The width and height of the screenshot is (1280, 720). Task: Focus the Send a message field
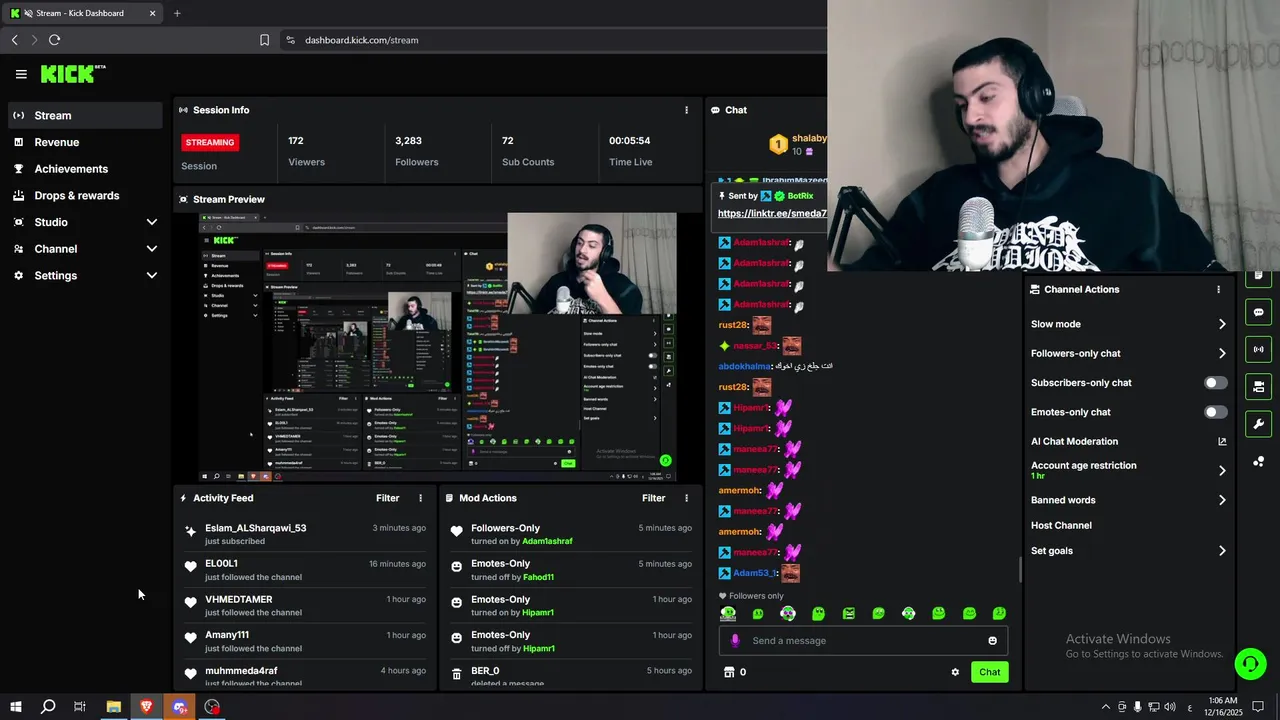pyautogui.click(x=863, y=641)
